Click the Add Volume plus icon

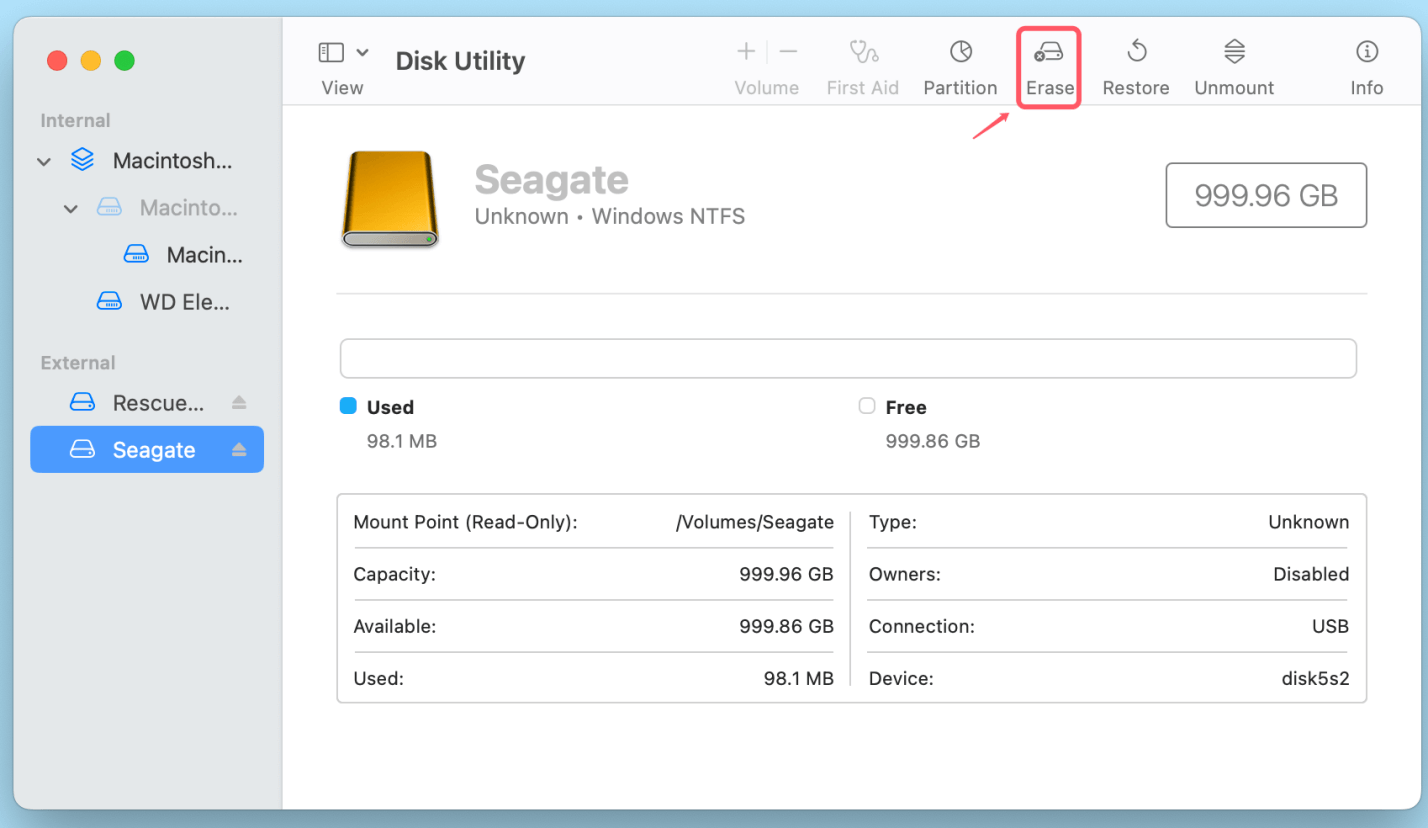pyautogui.click(x=746, y=50)
